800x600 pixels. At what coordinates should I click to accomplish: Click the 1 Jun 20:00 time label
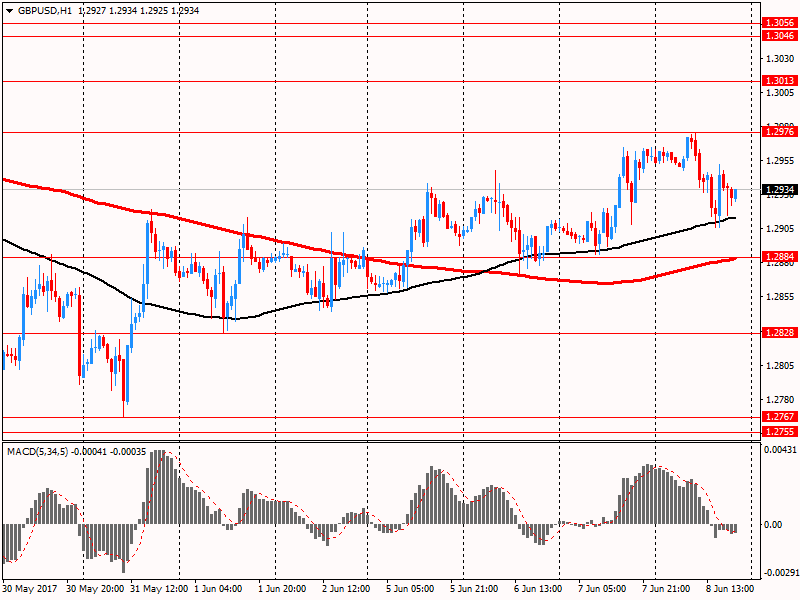[282, 589]
